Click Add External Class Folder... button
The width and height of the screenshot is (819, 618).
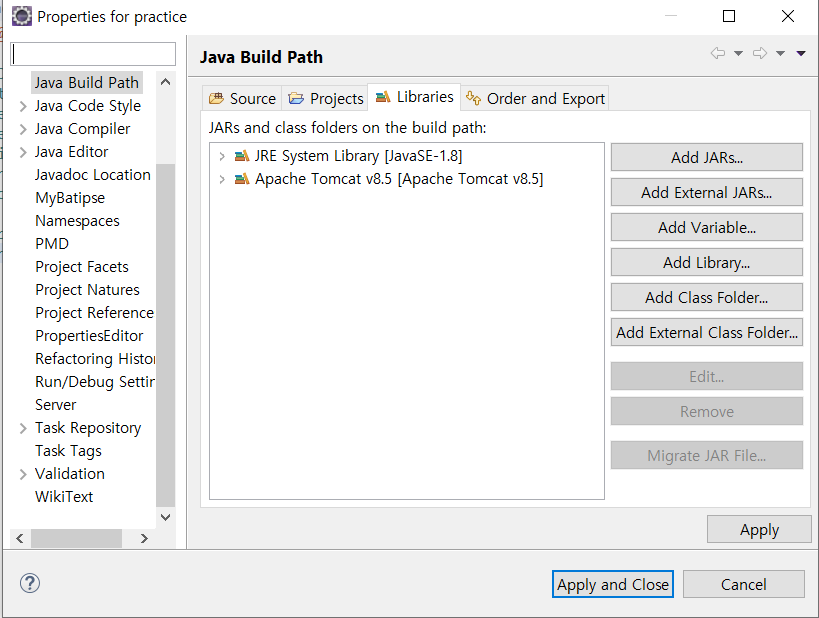[707, 332]
